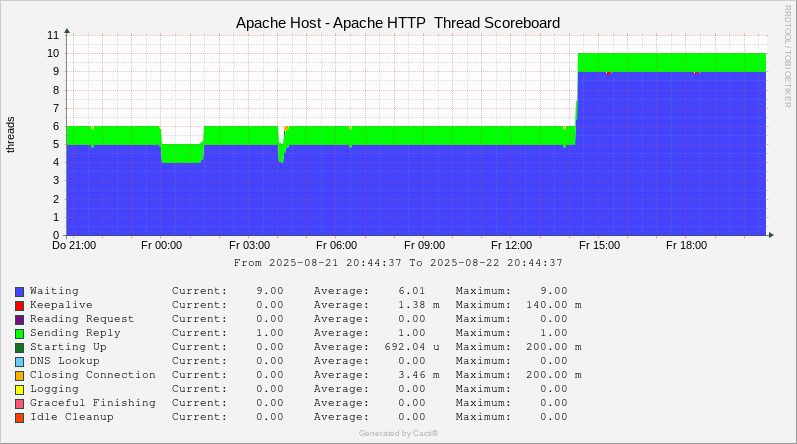This screenshot has height=444, width=797.
Task: Click the 'Closing Connection' legend label
Action: tap(93, 375)
